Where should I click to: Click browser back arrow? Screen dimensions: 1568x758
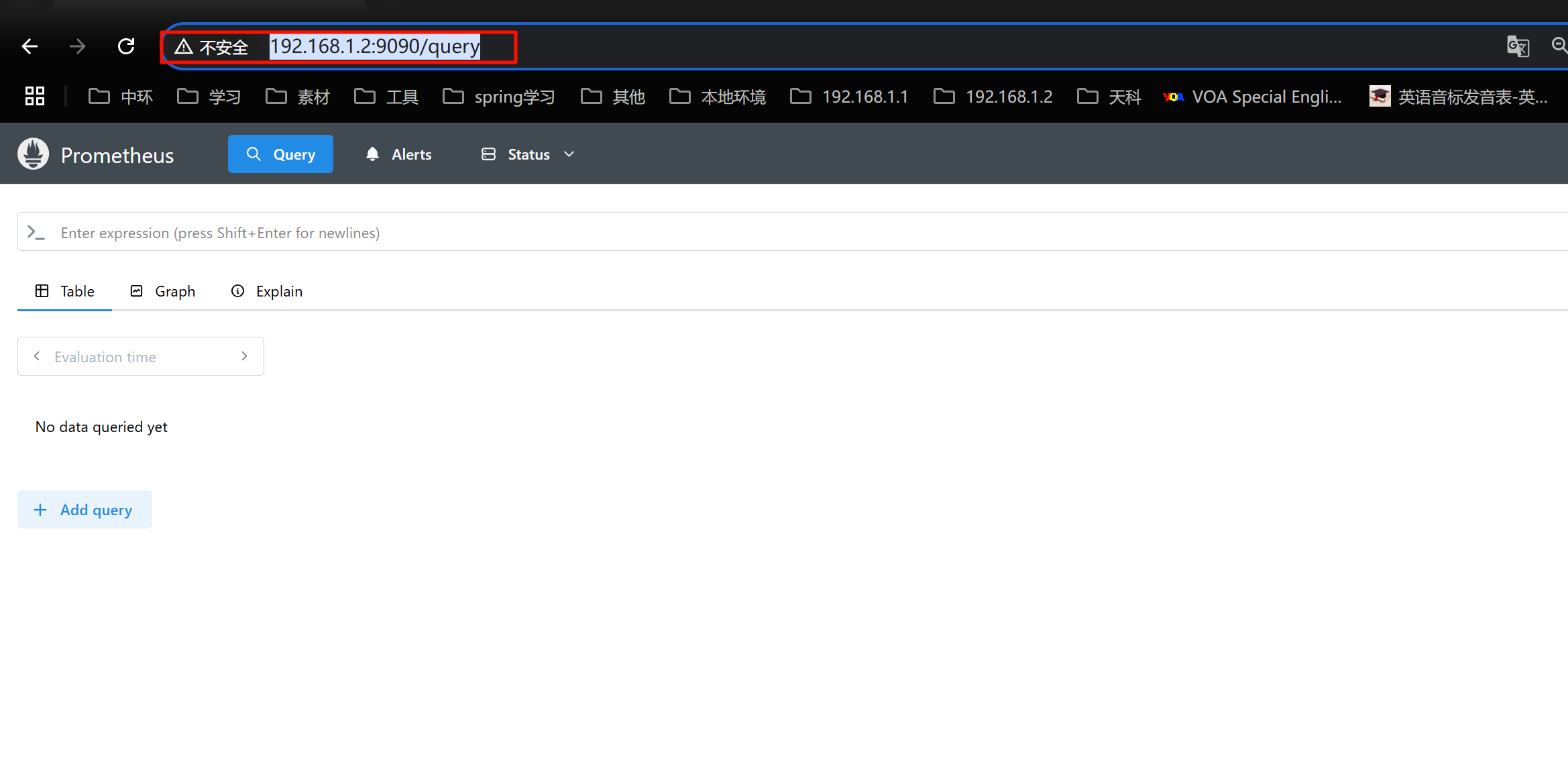click(30, 46)
